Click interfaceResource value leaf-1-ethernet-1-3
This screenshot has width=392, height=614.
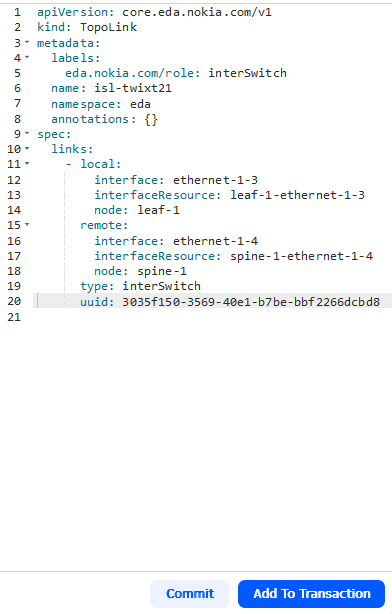coord(297,195)
